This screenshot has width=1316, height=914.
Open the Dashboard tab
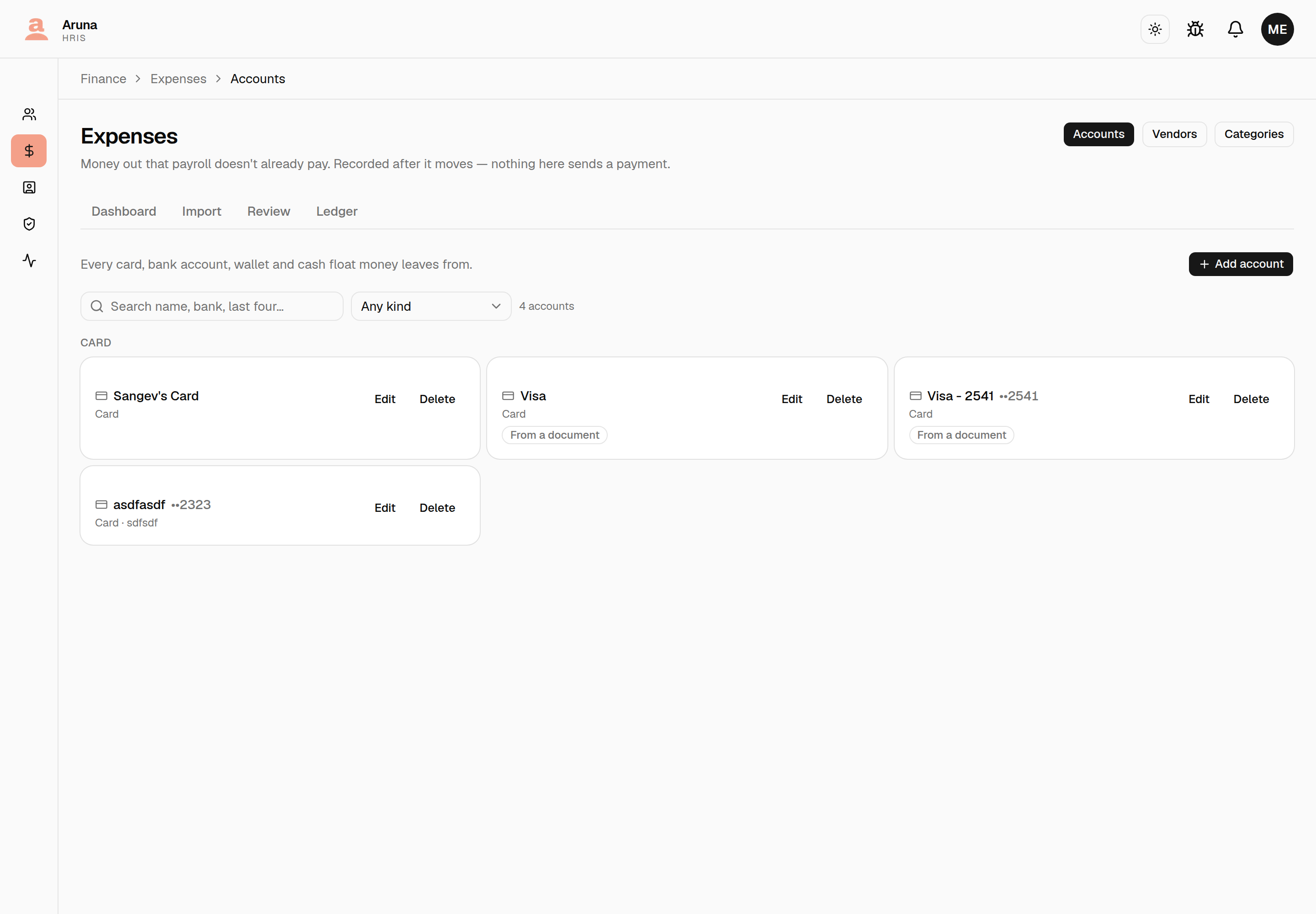click(x=124, y=211)
